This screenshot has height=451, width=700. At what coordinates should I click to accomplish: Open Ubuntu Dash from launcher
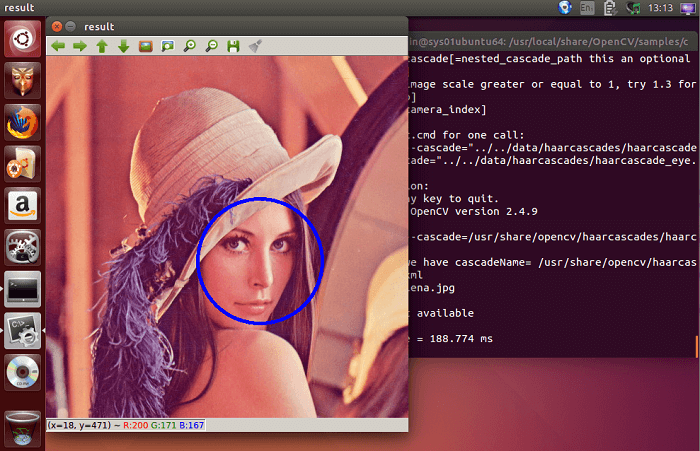(22, 39)
